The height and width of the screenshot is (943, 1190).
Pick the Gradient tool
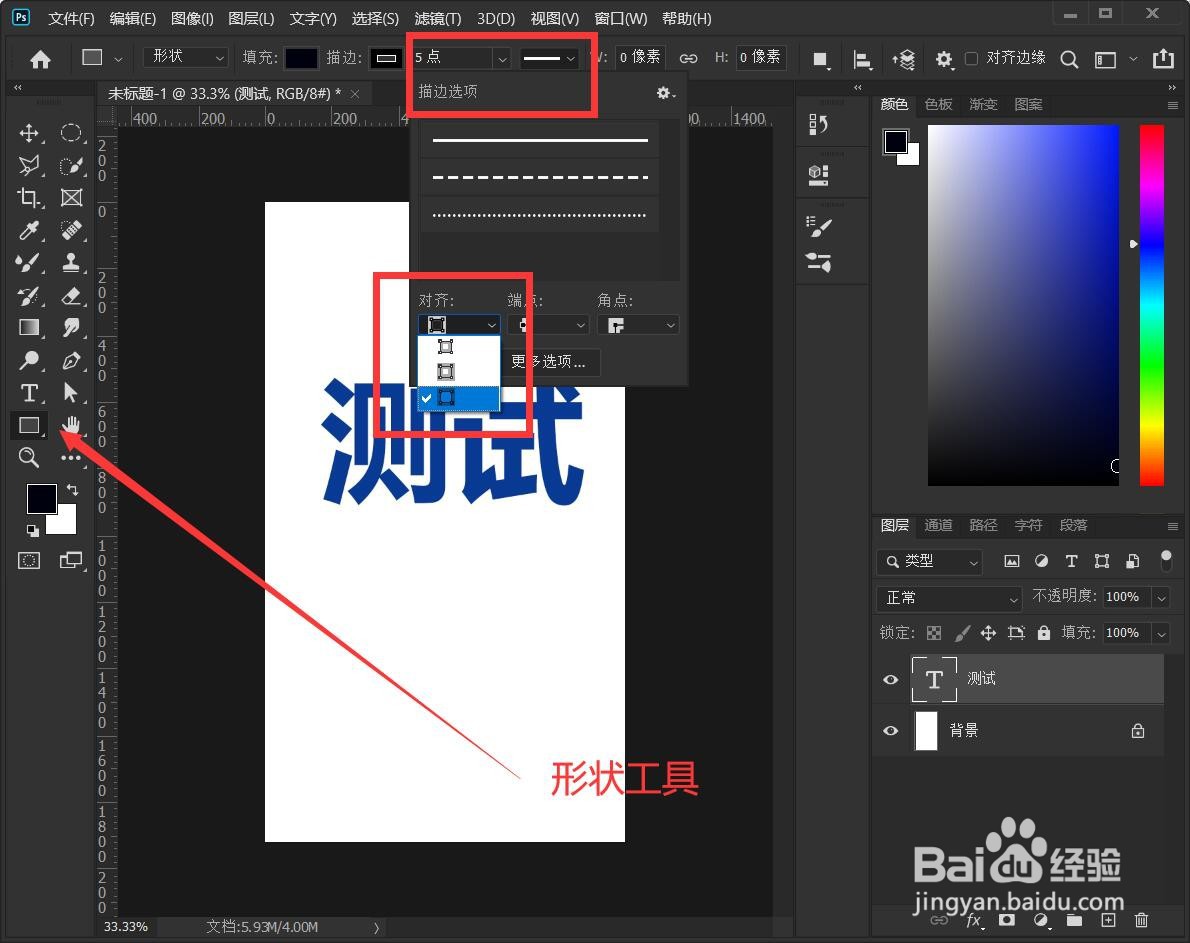28,327
